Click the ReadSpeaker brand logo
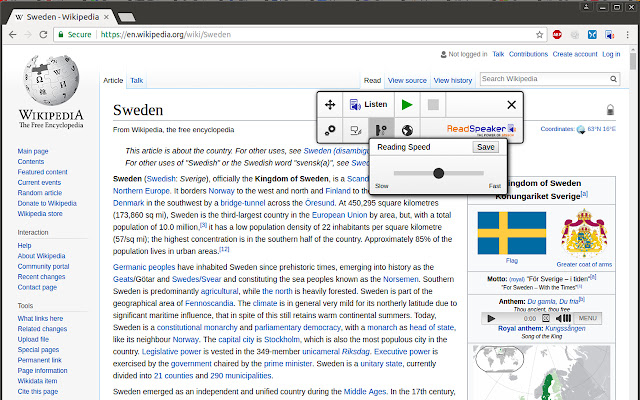Viewport: 640px width, 400px height. tap(481, 130)
